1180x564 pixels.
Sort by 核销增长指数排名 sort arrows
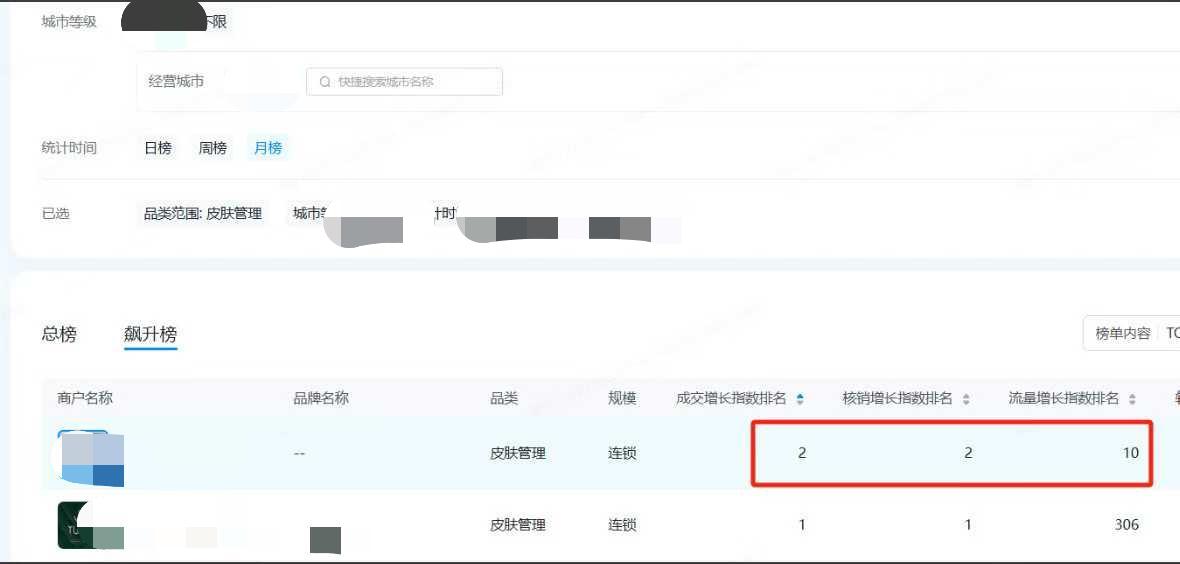pyautogui.click(x=966, y=399)
